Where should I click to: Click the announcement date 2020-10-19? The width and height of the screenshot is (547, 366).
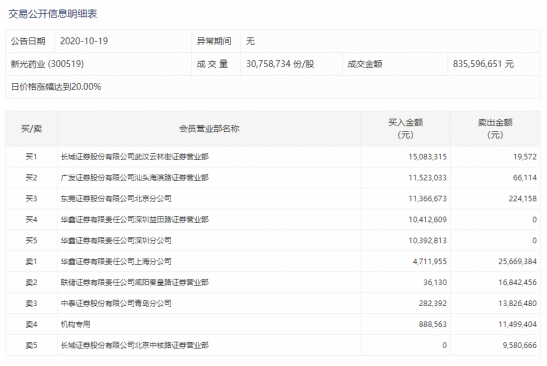click(84, 41)
